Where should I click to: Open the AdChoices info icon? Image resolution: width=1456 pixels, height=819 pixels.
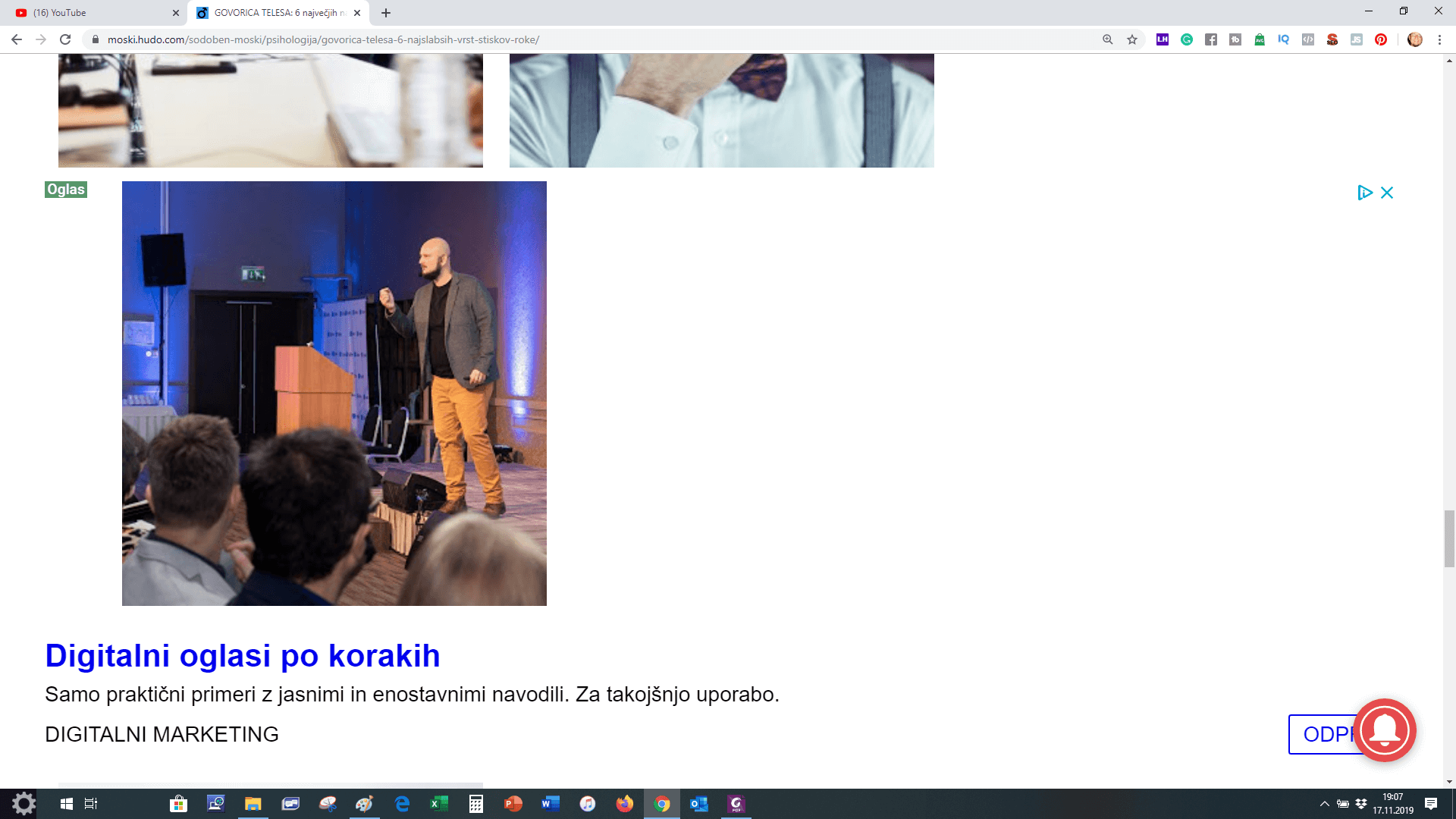coord(1365,193)
